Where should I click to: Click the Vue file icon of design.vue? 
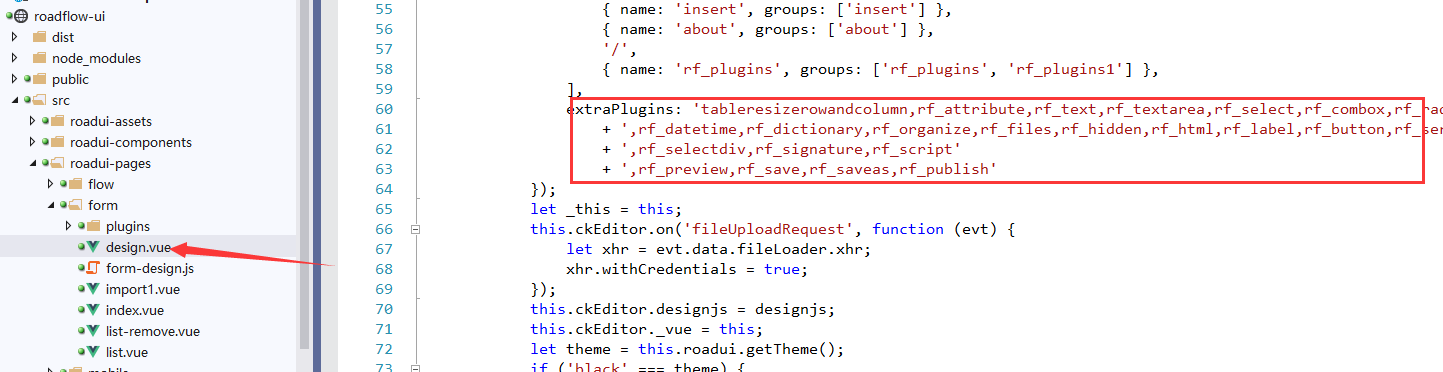click(93, 247)
